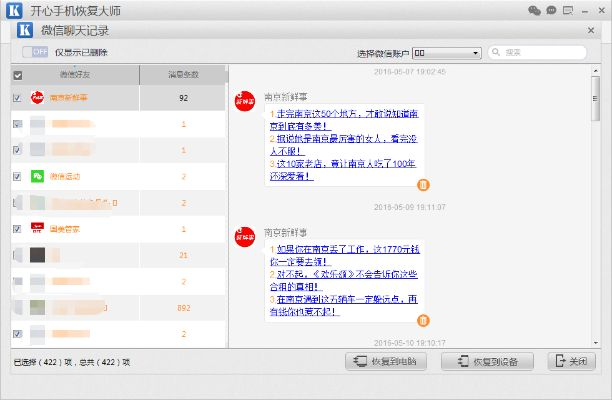Click the WeChat icon in title bar
Screen dimensions: 612x400
click(534, 11)
